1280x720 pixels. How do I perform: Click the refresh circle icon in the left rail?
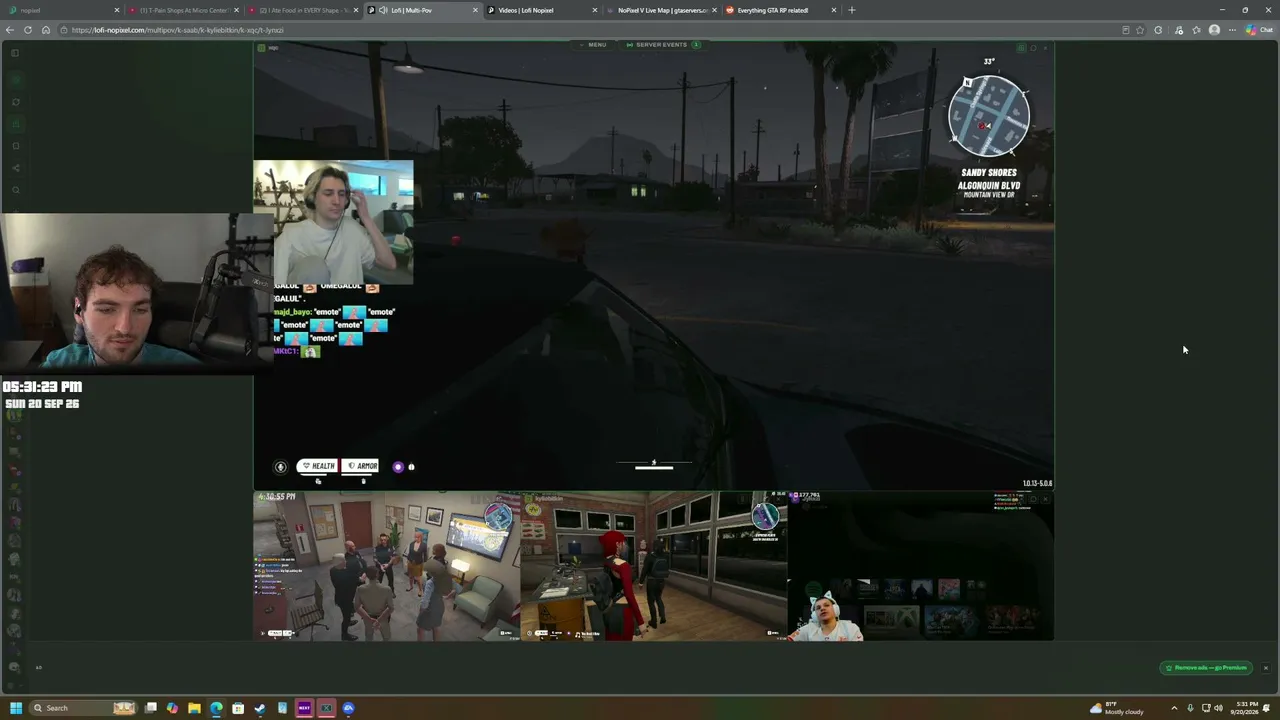tap(15, 101)
